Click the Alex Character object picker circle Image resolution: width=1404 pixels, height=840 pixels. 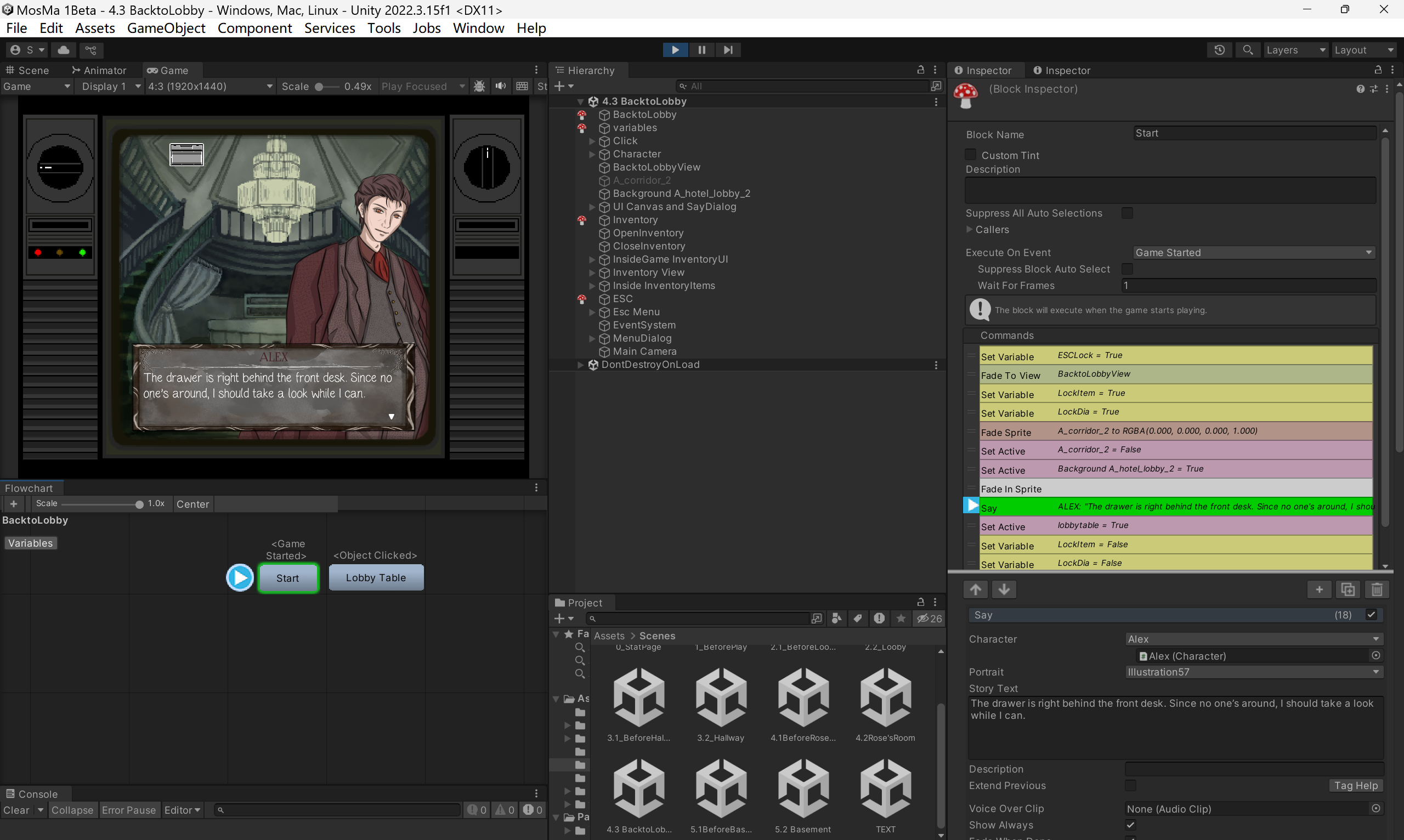tap(1375, 655)
